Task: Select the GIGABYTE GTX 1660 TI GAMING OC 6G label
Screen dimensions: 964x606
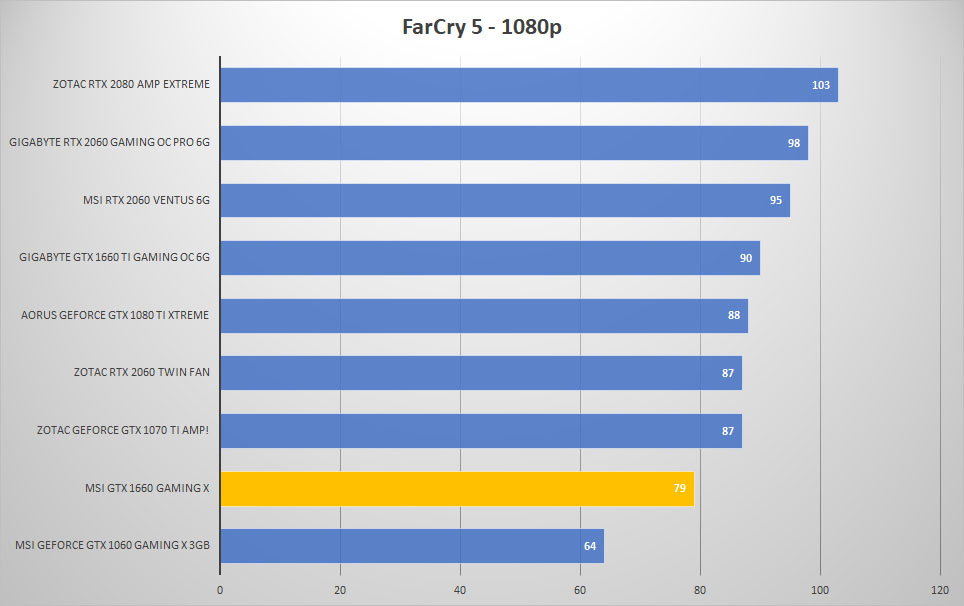Action: point(114,257)
